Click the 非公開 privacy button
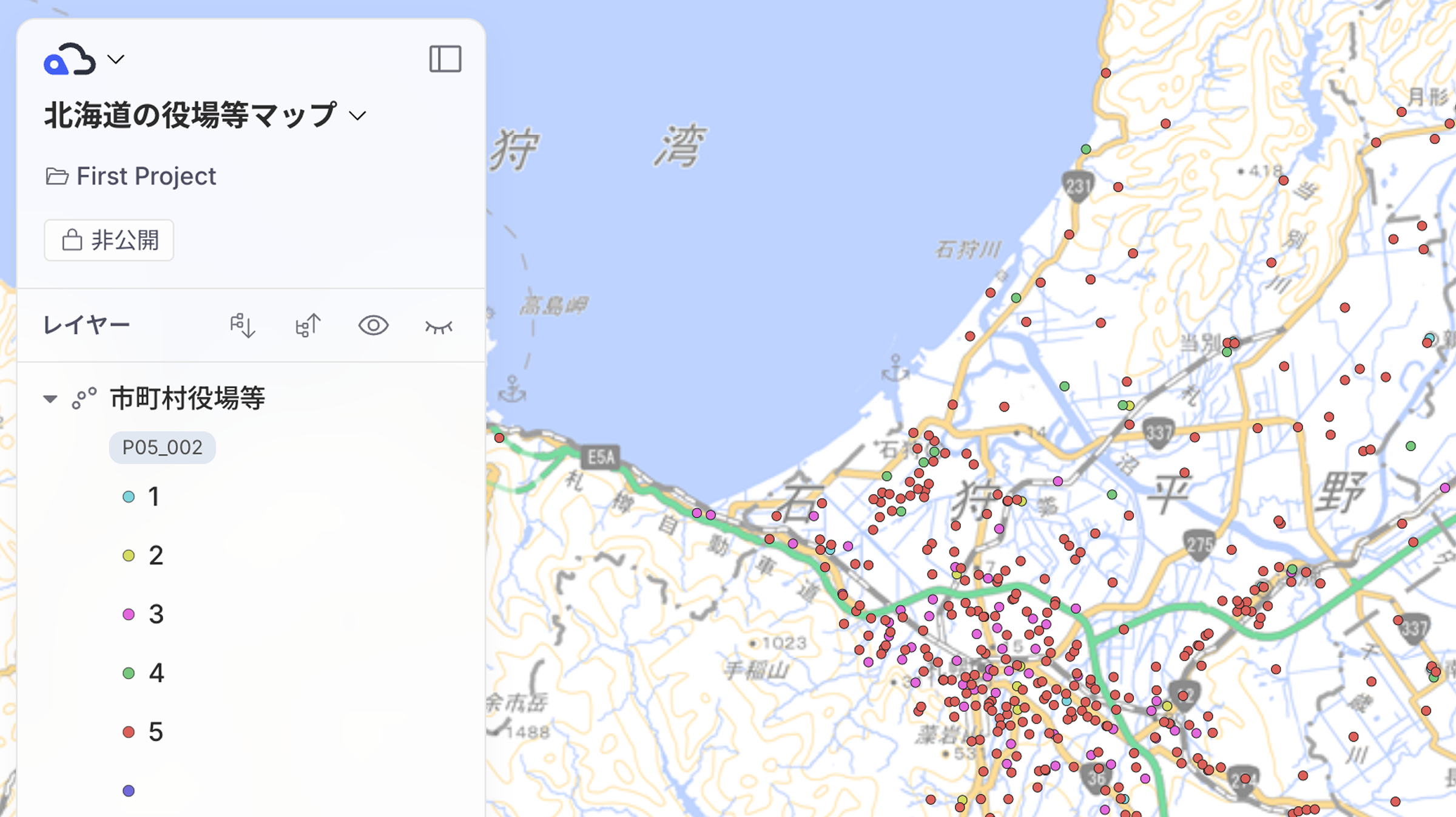This screenshot has width=1456, height=817. [108, 240]
